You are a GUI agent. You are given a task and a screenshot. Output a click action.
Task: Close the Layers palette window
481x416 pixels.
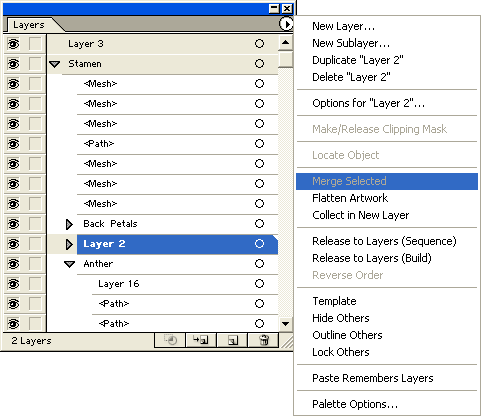(287, 8)
